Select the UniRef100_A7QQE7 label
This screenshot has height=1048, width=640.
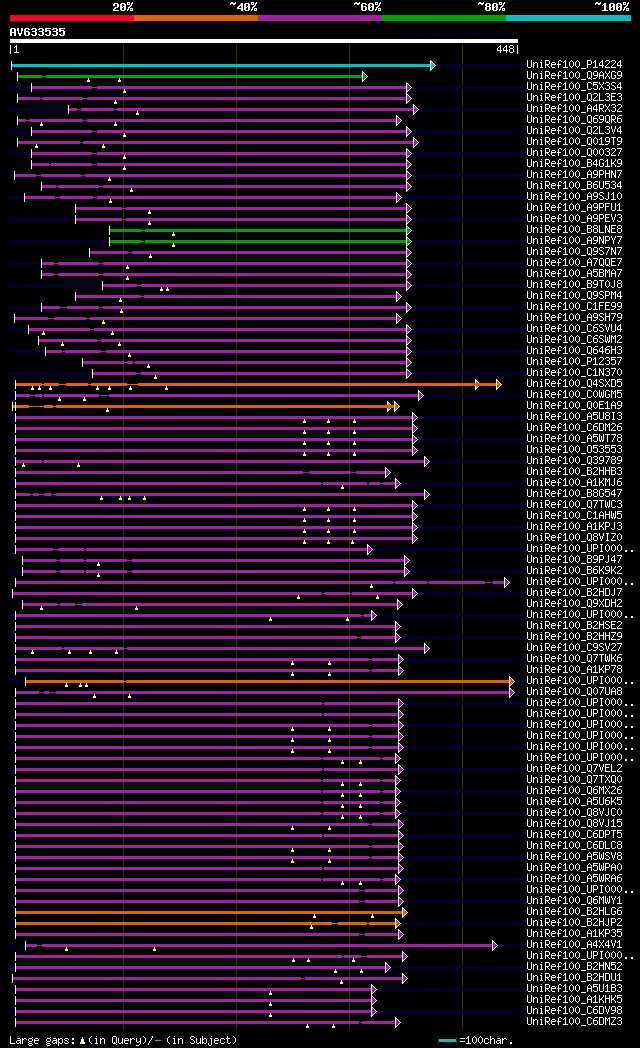point(574,262)
